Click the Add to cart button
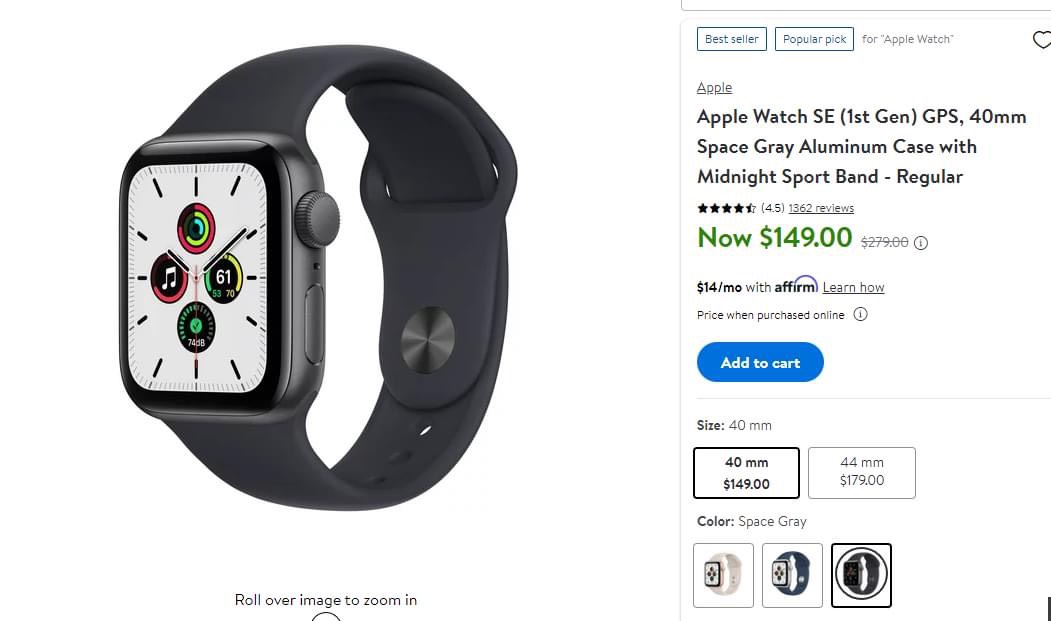Screen dimensions: 1051x621 (760, 362)
